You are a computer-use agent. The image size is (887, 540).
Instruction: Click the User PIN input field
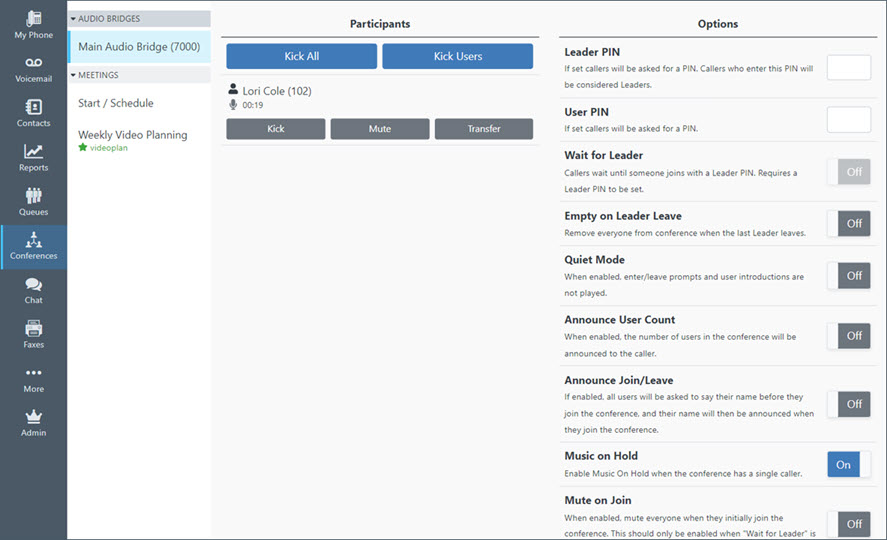(849, 119)
